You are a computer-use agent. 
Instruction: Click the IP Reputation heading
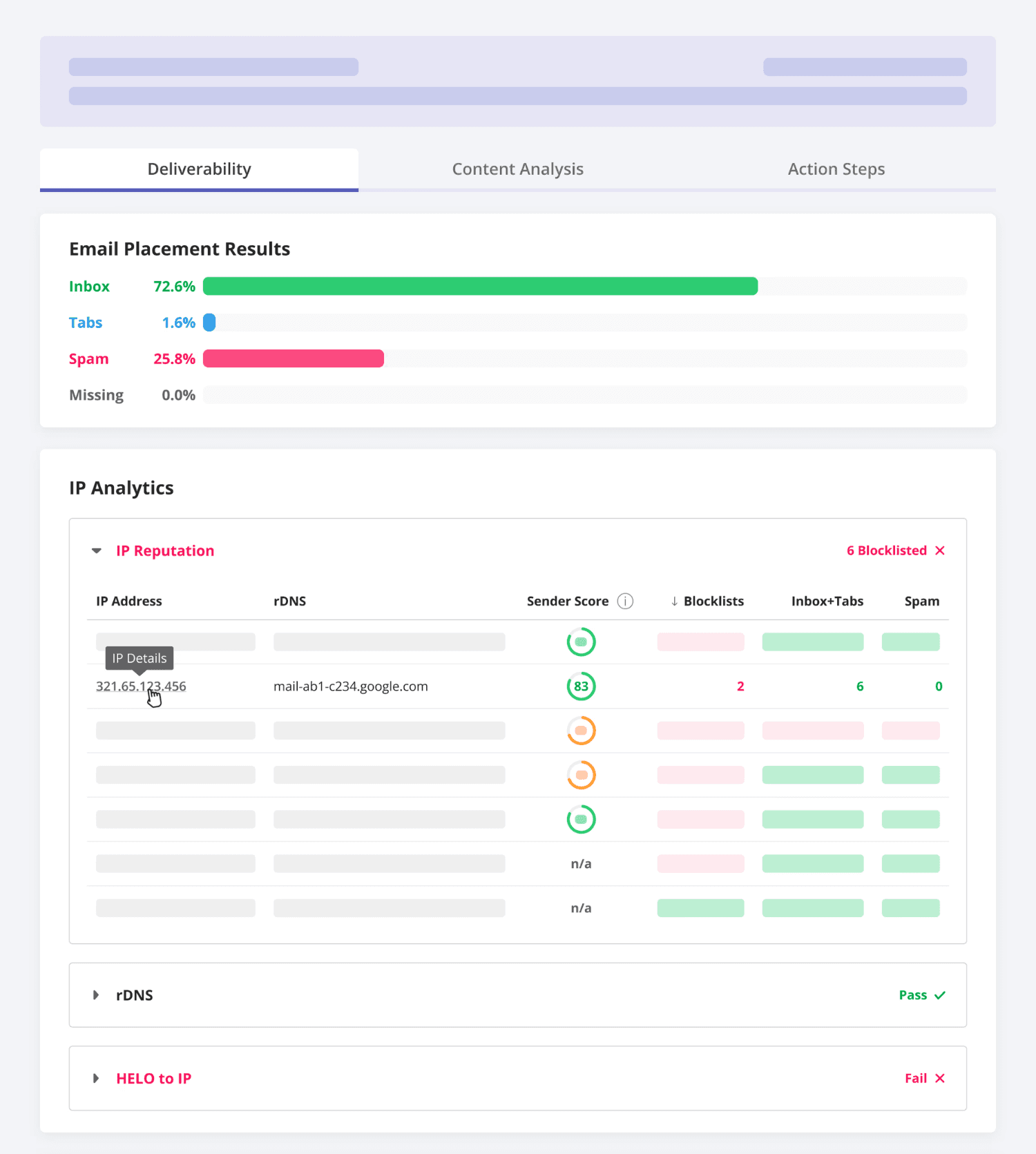[x=165, y=551]
